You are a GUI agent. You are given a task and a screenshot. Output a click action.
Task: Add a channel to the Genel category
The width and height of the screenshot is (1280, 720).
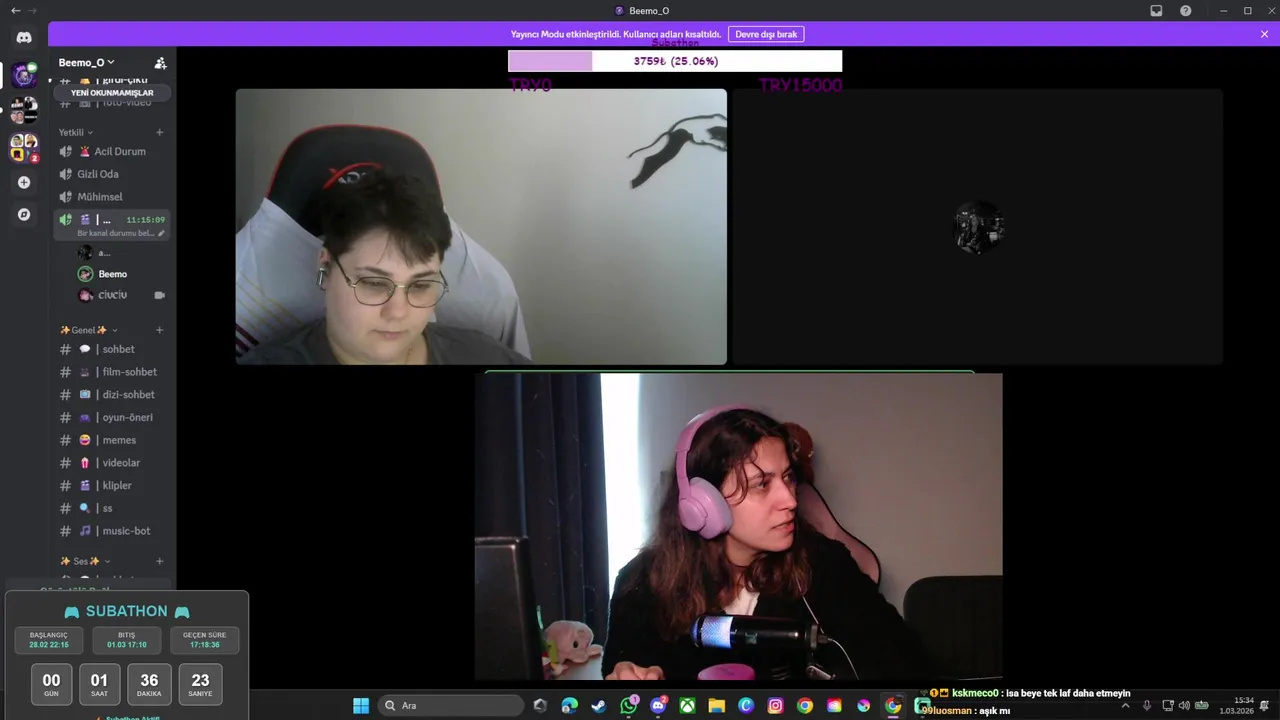(159, 330)
